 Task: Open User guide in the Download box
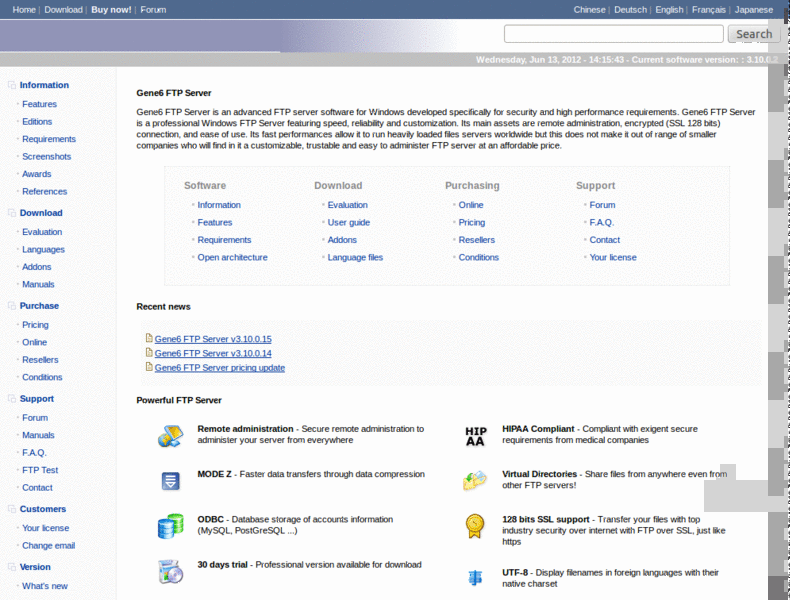348,222
